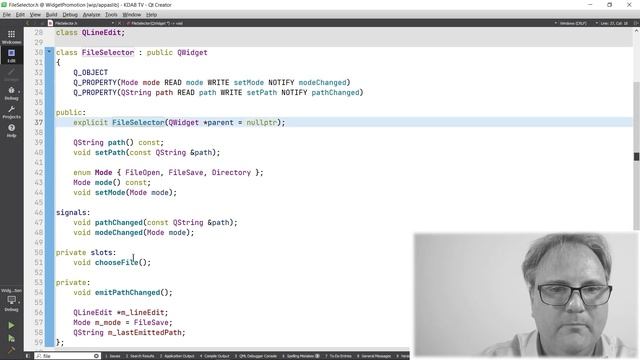The height and width of the screenshot is (360, 640).
Task: Click 'setMode' declaration on line 44
Action: click(110, 193)
